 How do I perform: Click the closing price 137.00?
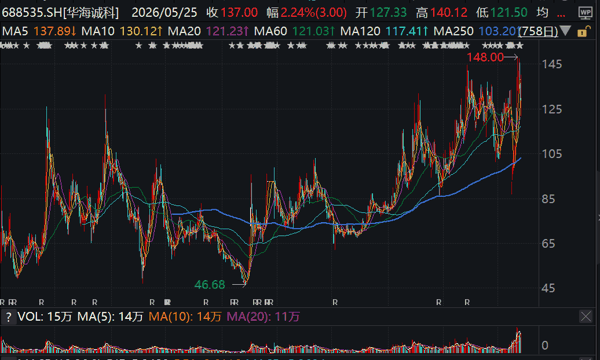point(239,13)
